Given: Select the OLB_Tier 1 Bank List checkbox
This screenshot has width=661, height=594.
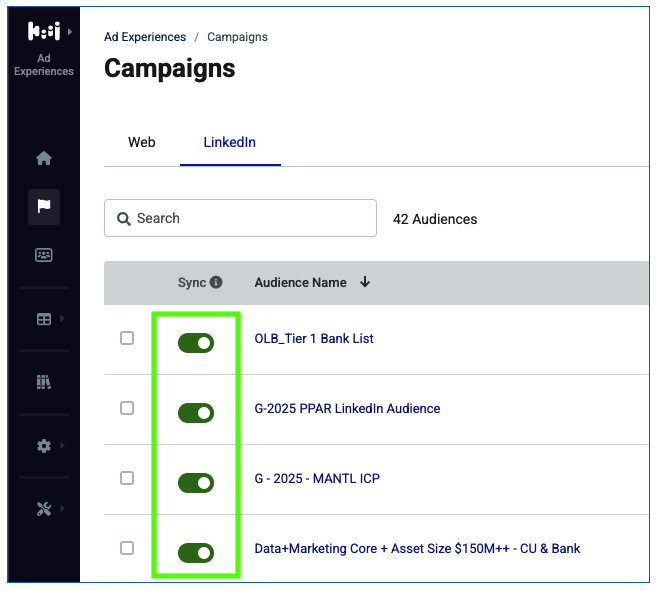Looking at the screenshot, I should point(127,338).
